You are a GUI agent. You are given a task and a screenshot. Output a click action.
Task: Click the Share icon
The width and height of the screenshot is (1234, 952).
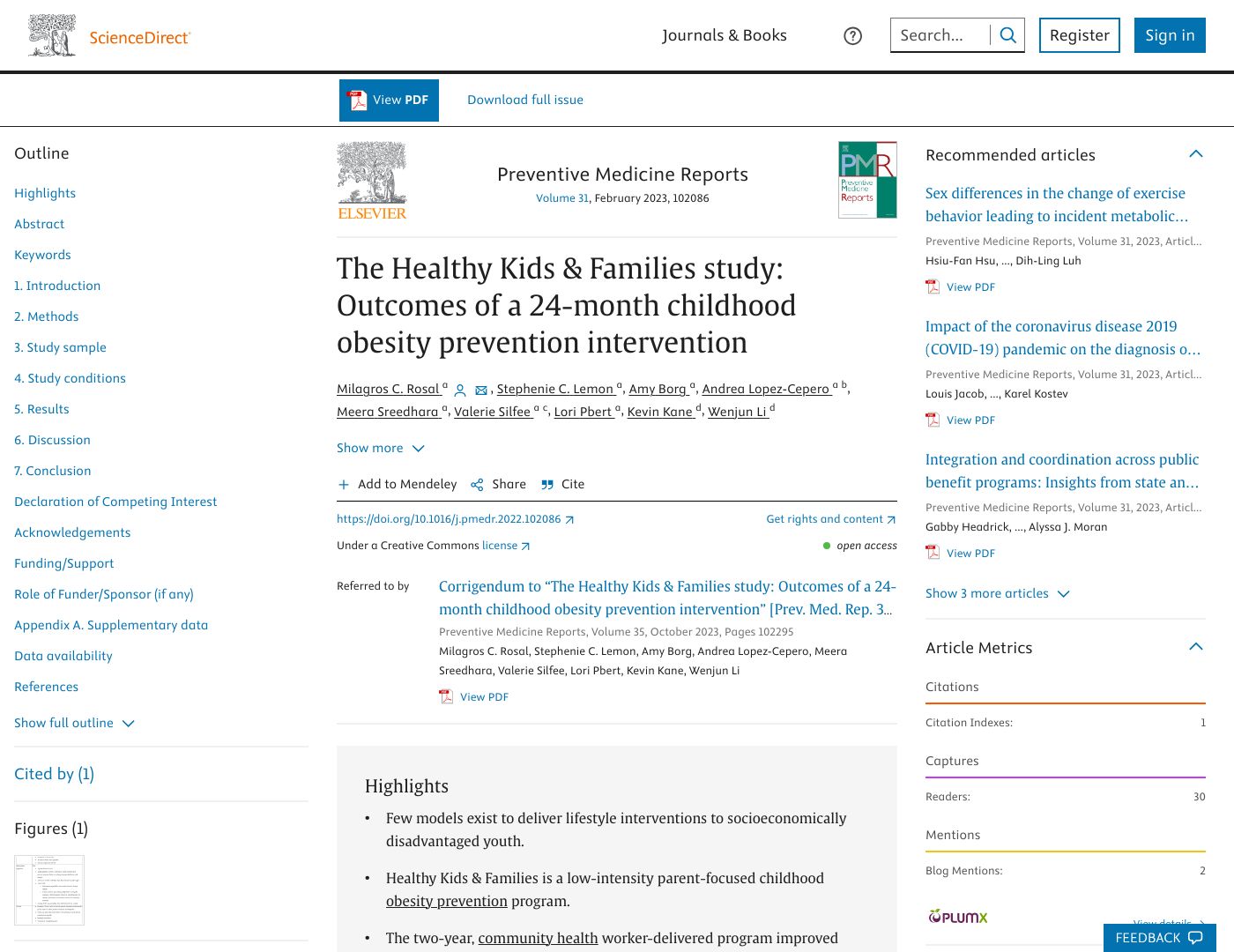pos(477,485)
